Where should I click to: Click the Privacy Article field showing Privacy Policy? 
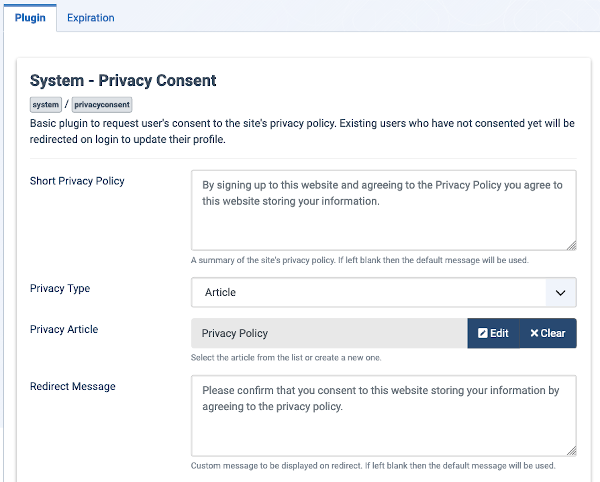point(329,333)
